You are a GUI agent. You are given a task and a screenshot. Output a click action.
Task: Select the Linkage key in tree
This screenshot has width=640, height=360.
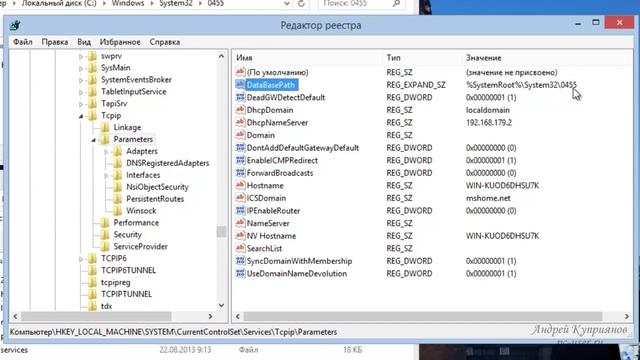(x=127, y=127)
